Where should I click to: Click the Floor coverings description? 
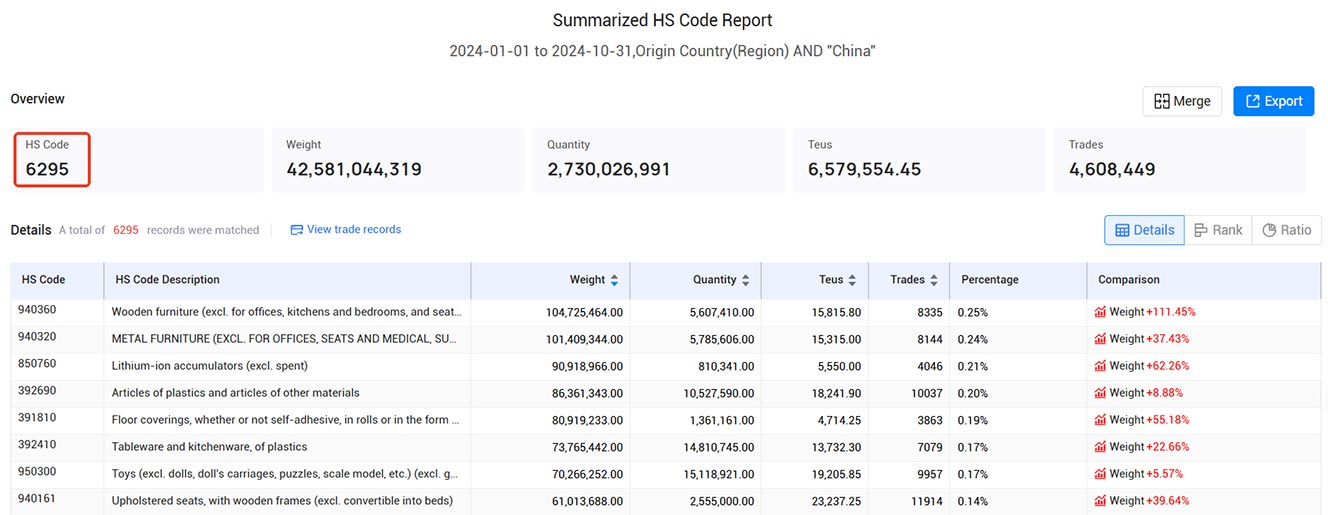click(286, 420)
